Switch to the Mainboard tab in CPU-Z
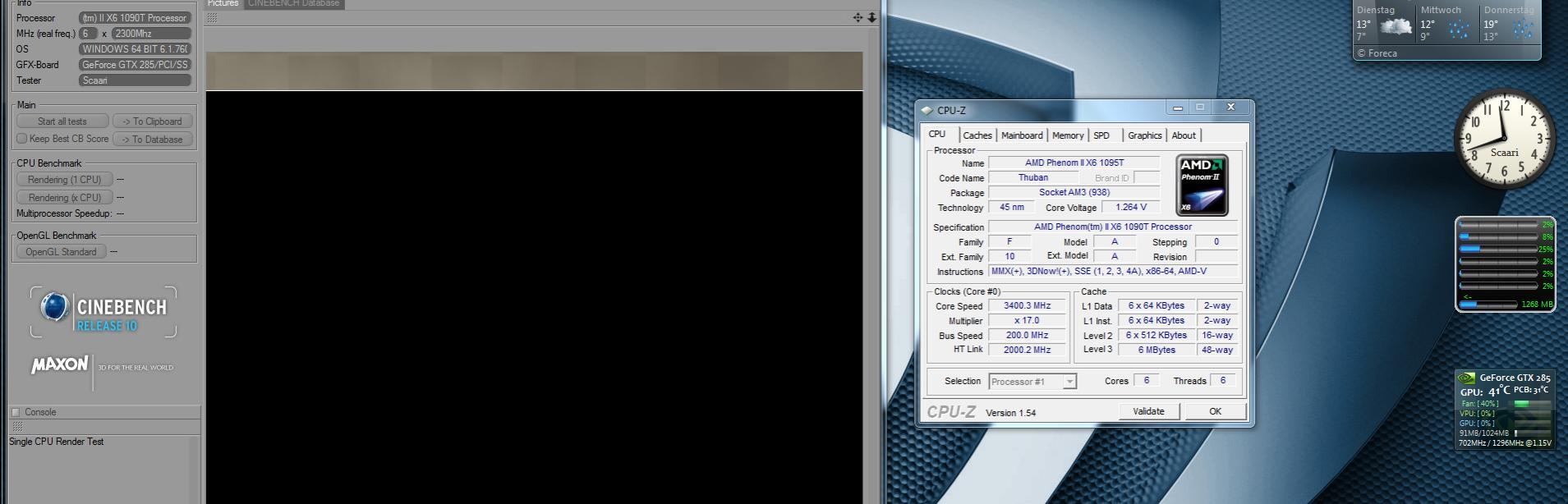This screenshot has width=1568, height=504. 1022,135
